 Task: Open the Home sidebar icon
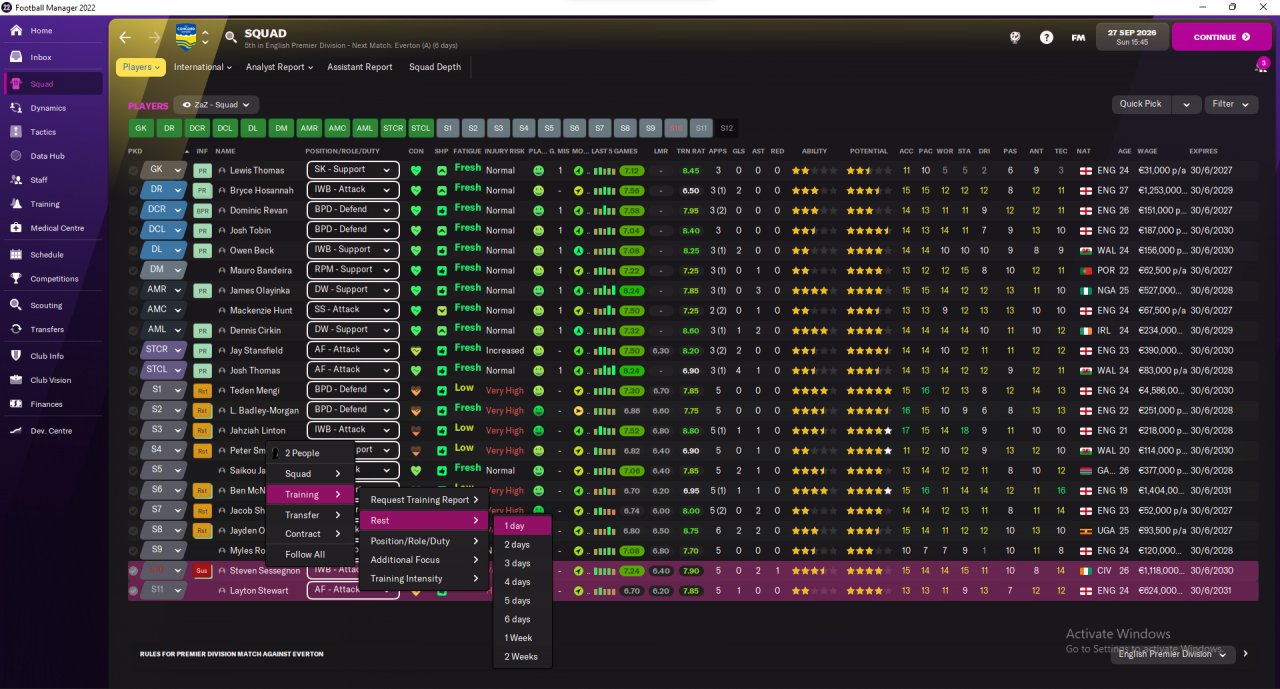(x=17, y=31)
